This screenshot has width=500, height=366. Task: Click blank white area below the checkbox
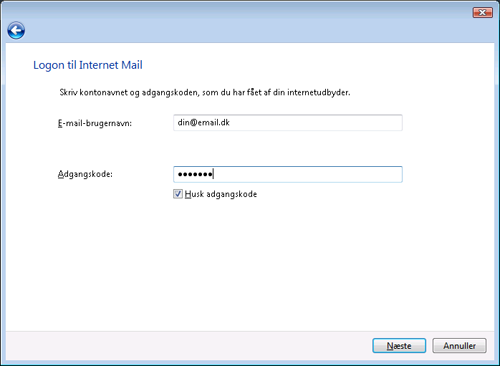click(x=250, y=267)
